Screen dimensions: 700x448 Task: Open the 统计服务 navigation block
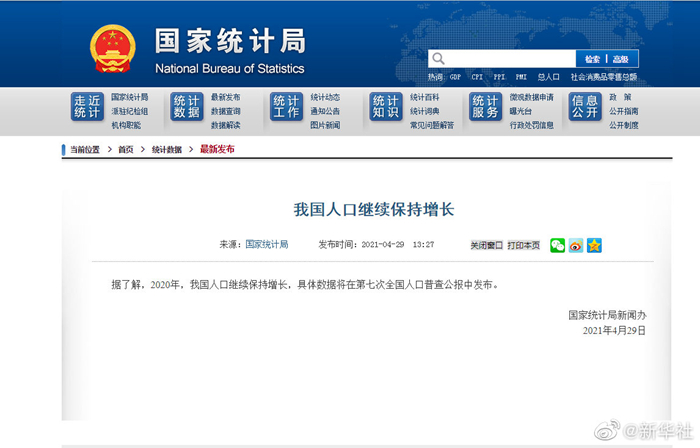485,107
